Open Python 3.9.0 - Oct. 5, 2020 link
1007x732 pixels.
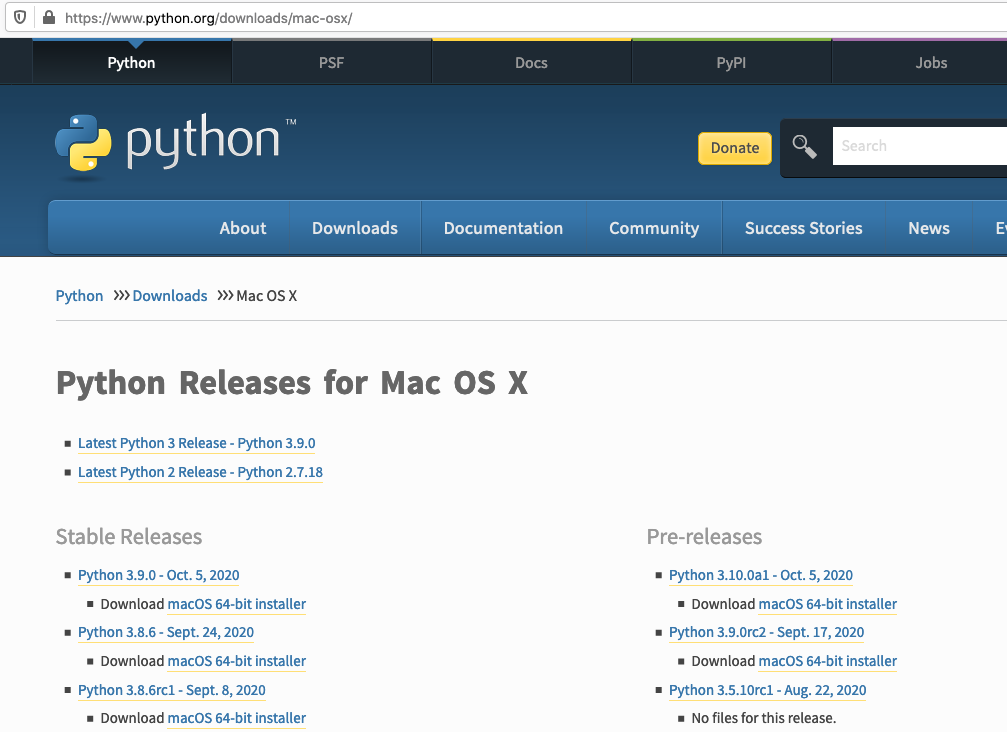(x=159, y=575)
